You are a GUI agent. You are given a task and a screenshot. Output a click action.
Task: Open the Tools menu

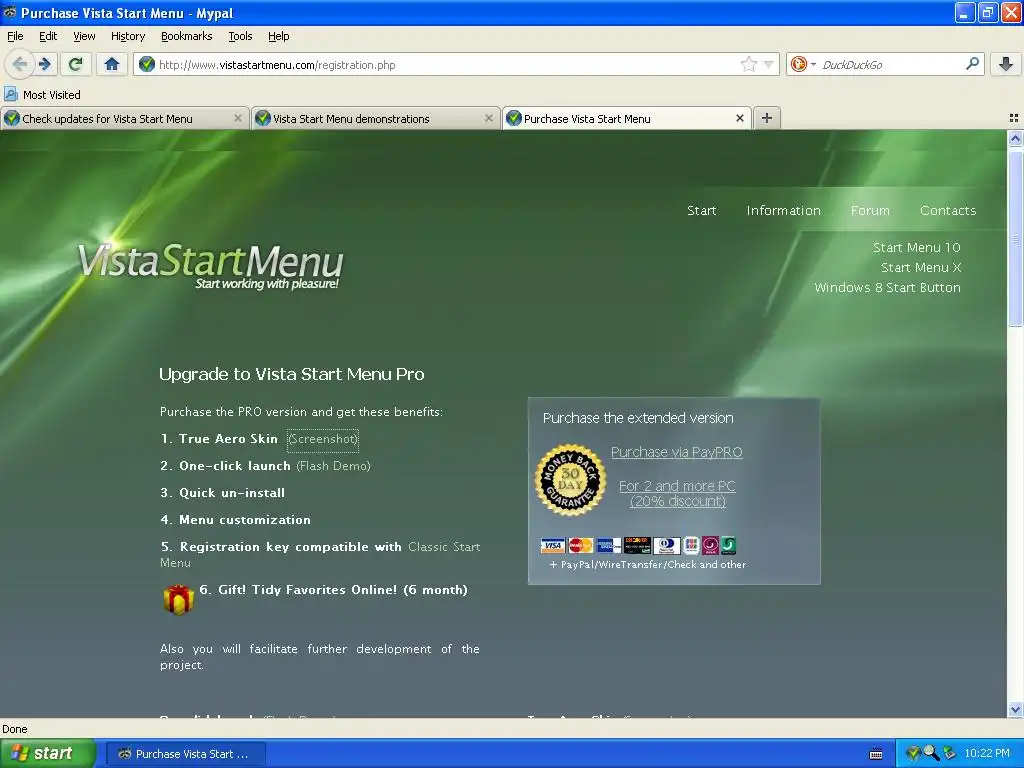point(240,36)
